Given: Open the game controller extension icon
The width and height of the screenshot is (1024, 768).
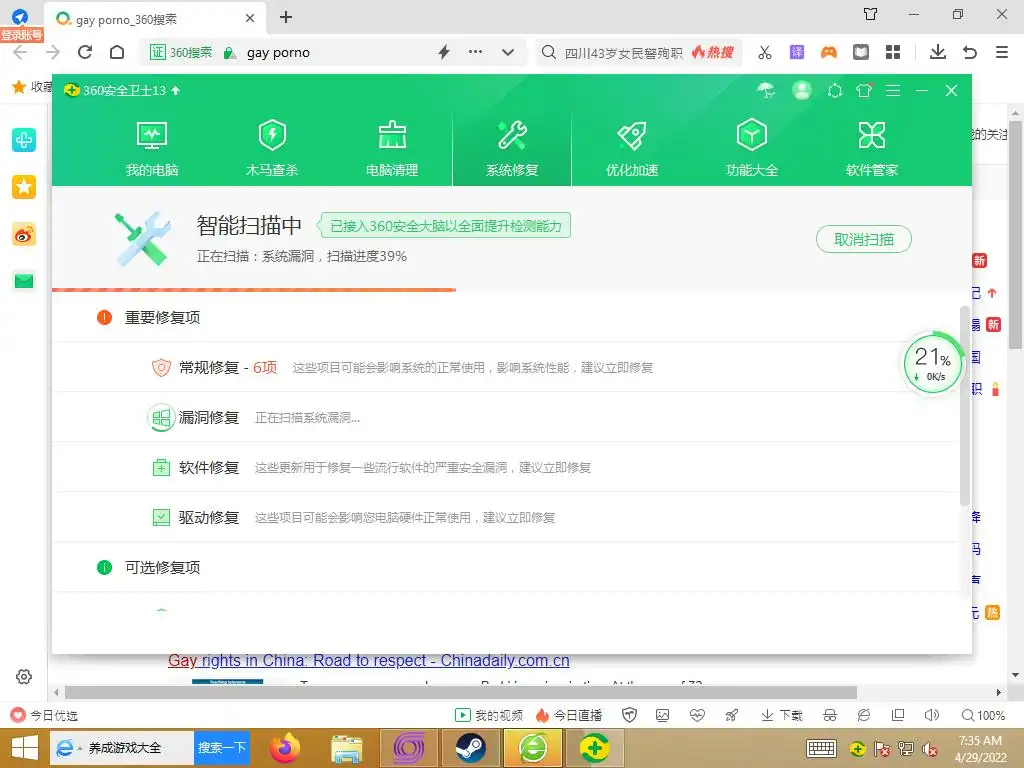Looking at the screenshot, I should coord(829,52).
